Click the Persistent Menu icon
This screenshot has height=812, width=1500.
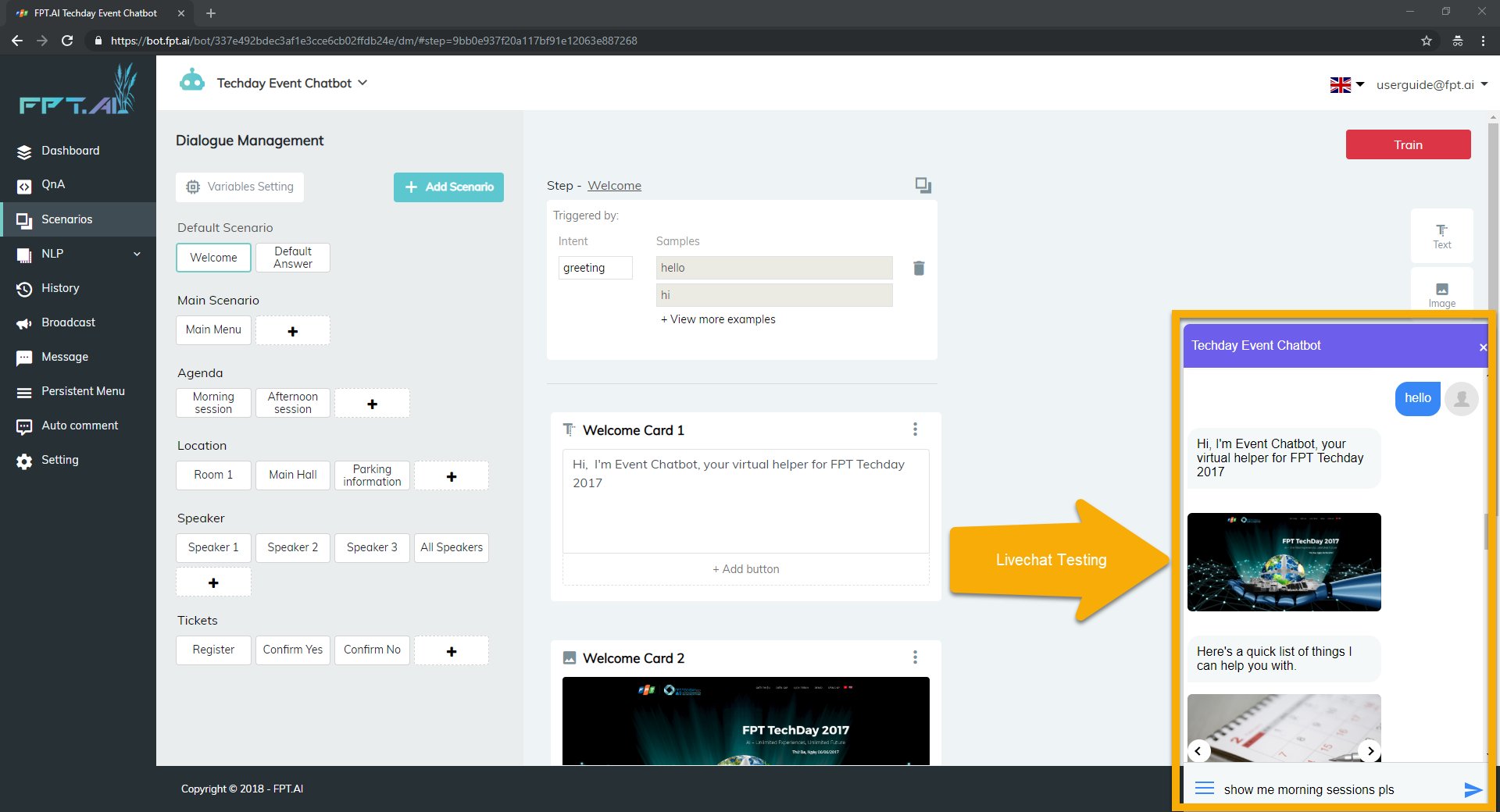[x=24, y=392]
